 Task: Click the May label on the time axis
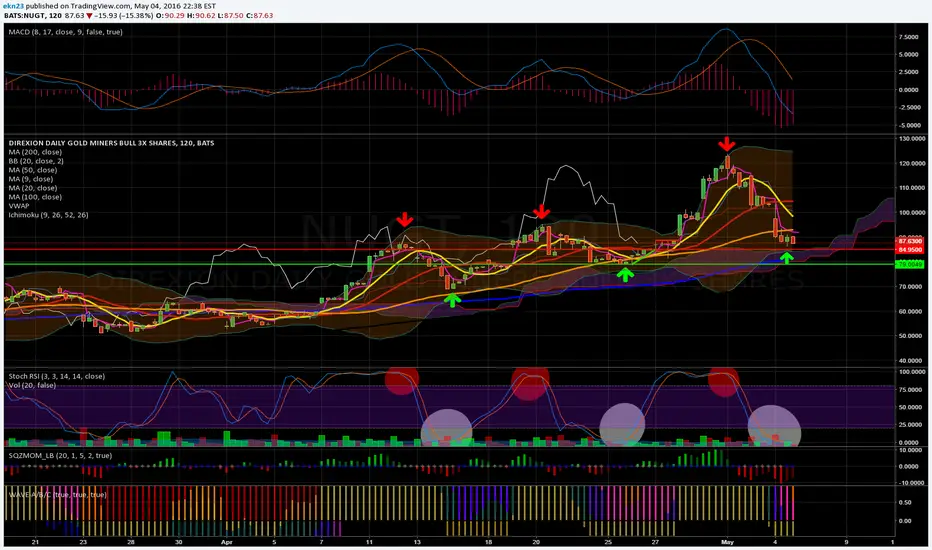(x=727, y=542)
